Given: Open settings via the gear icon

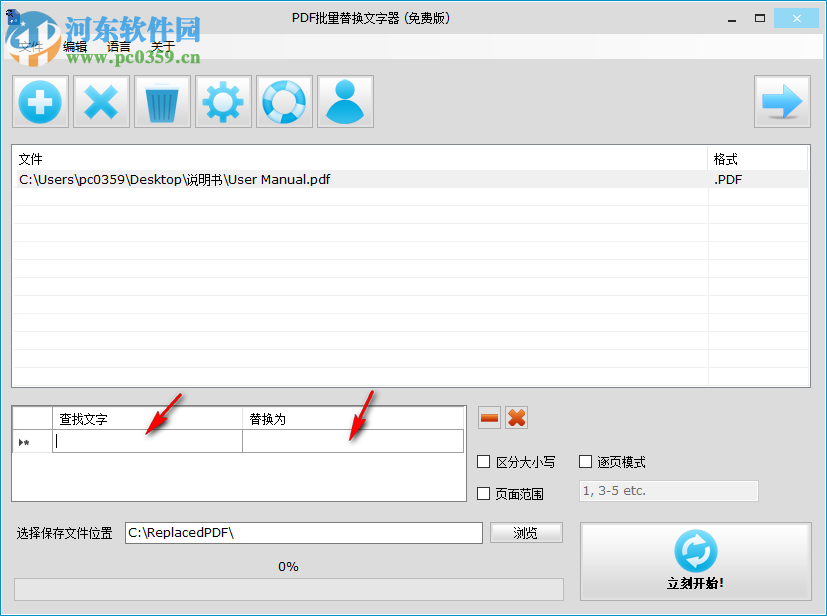Looking at the screenshot, I should point(223,101).
